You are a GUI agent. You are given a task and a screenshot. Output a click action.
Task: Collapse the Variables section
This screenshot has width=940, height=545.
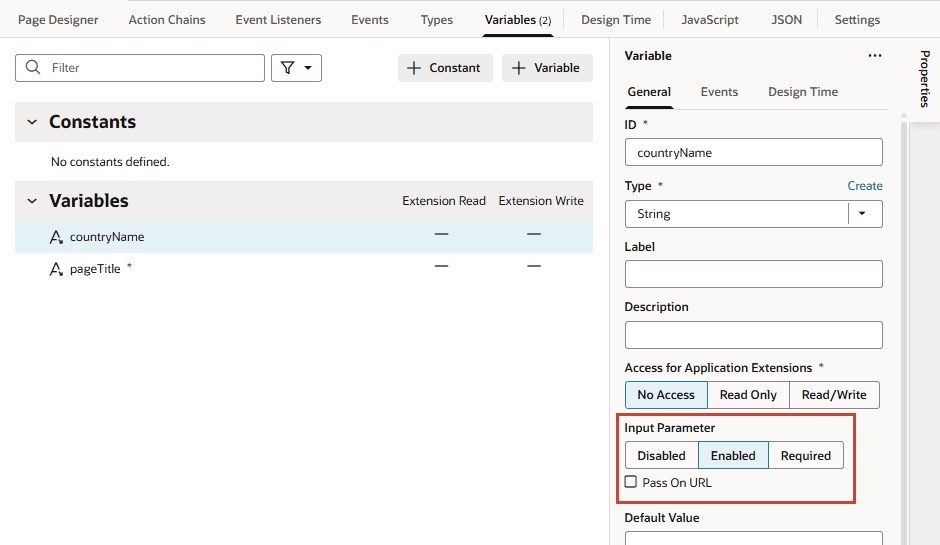pyautogui.click(x=32, y=201)
